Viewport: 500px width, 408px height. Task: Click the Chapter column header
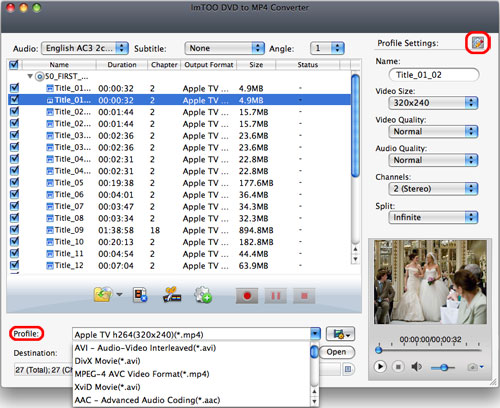coord(164,65)
